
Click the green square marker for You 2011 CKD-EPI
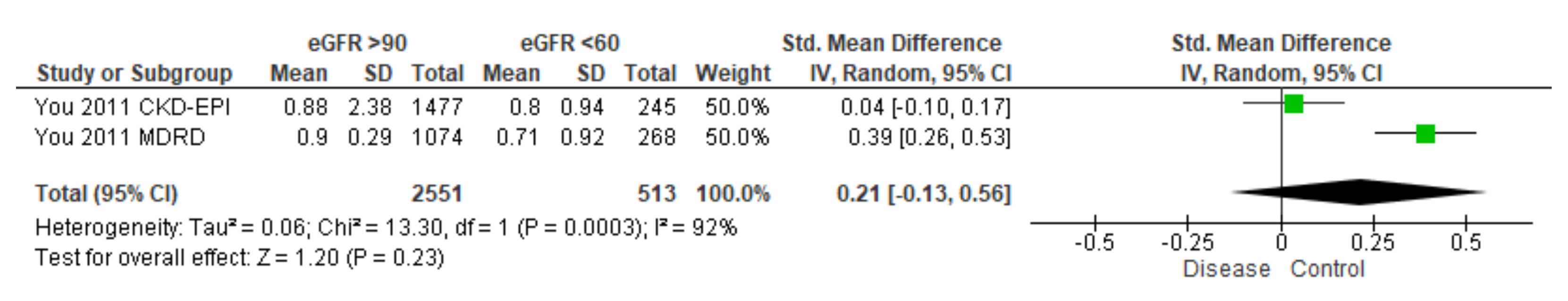tap(1293, 103)
